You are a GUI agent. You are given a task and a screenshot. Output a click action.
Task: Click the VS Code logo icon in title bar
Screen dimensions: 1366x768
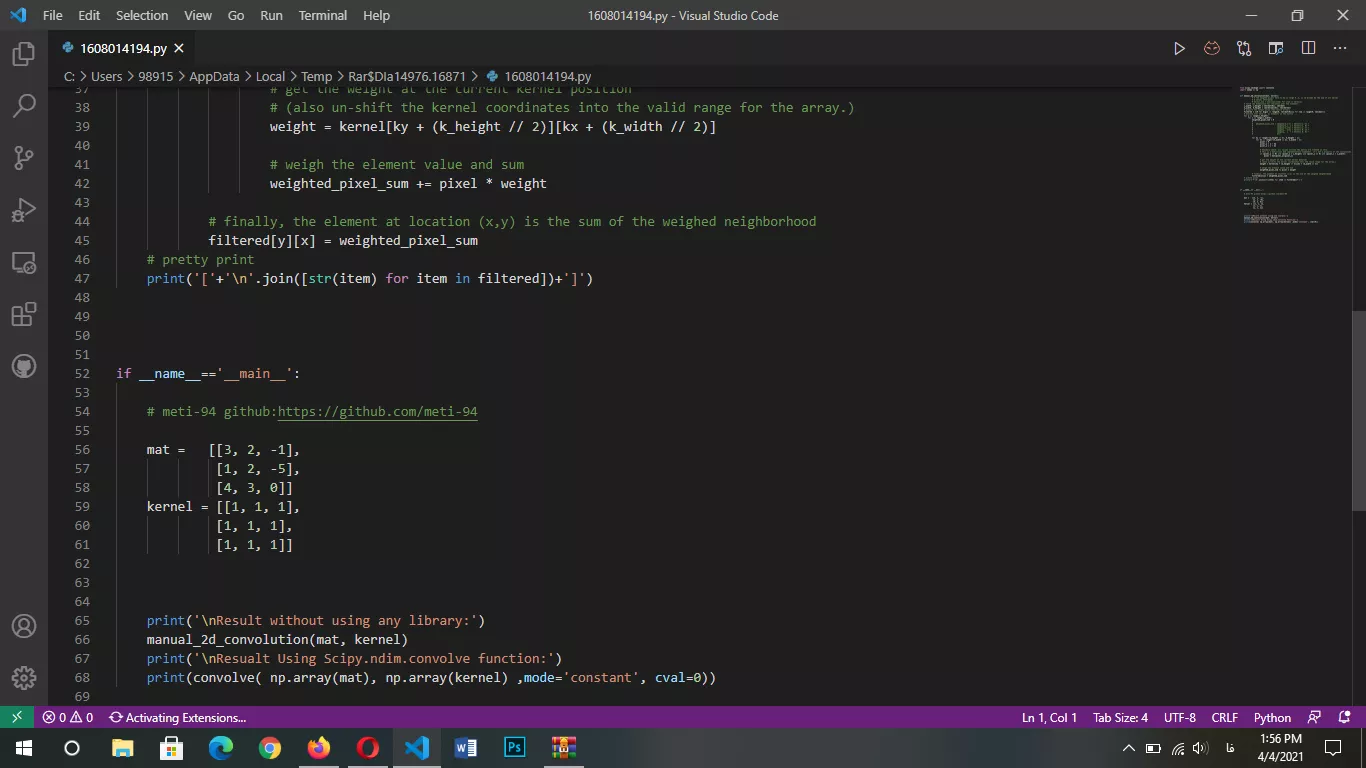pos(18,15)
